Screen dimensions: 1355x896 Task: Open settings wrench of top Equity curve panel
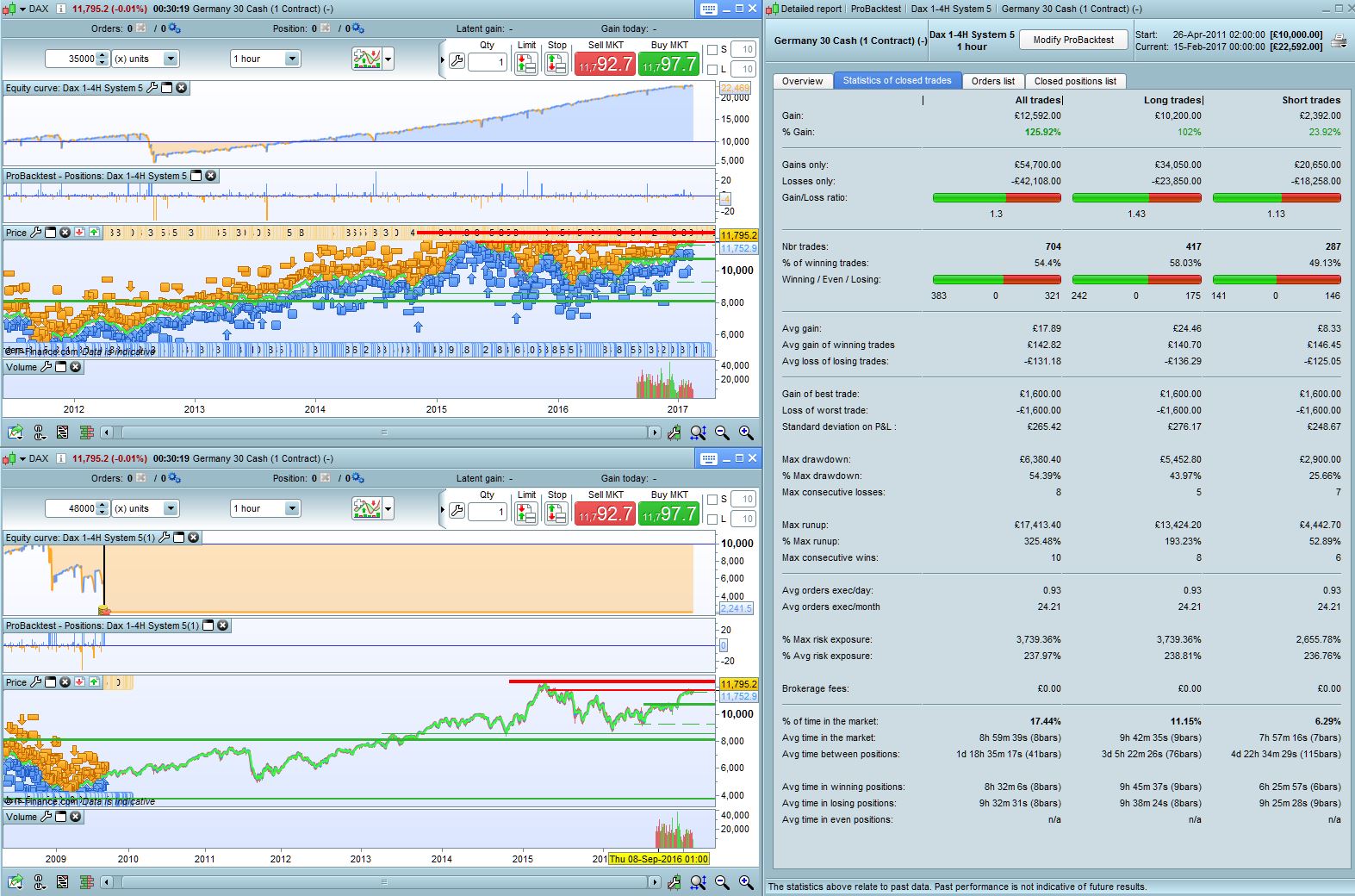(x=152, y=88)
